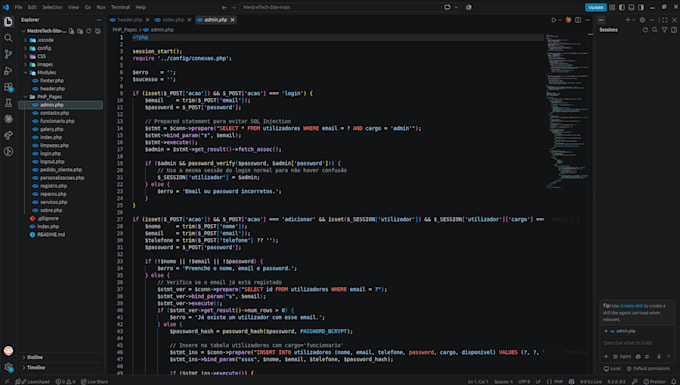This screenshot has height=385, width=680.
Task: Click New Folder icon in Explorer header
Action: coord(80,31)
